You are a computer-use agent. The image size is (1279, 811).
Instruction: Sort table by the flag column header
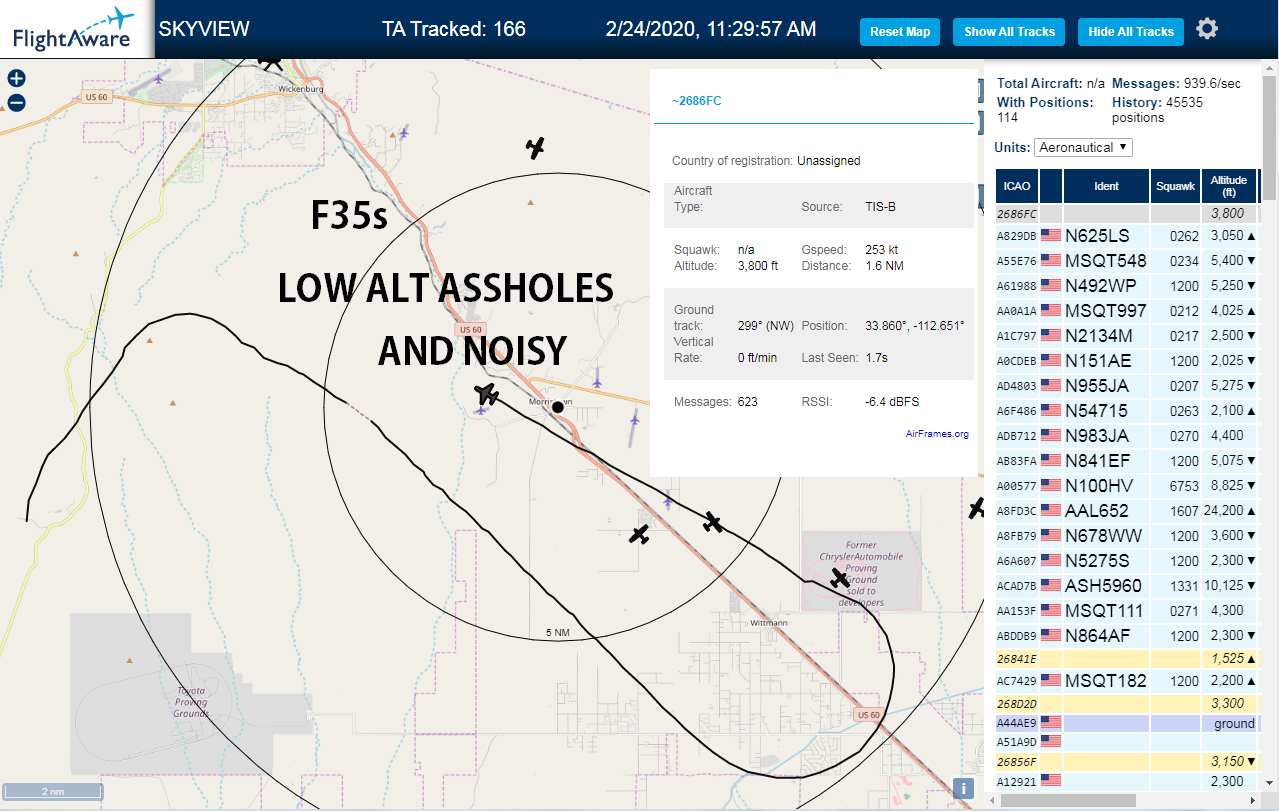click(1051, 186)
